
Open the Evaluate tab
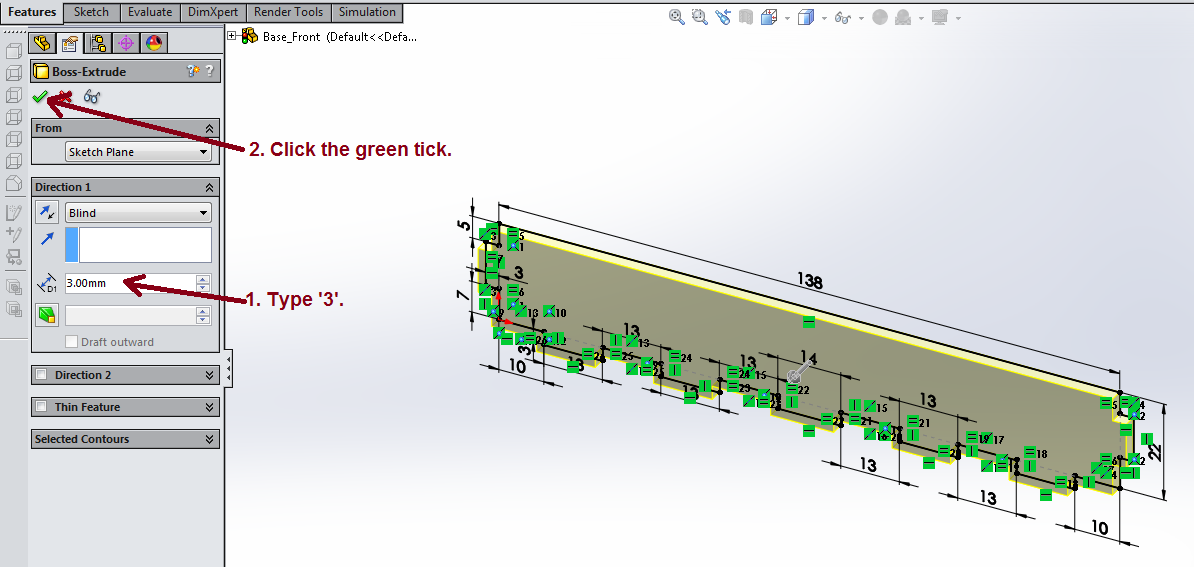pos(150,12)
